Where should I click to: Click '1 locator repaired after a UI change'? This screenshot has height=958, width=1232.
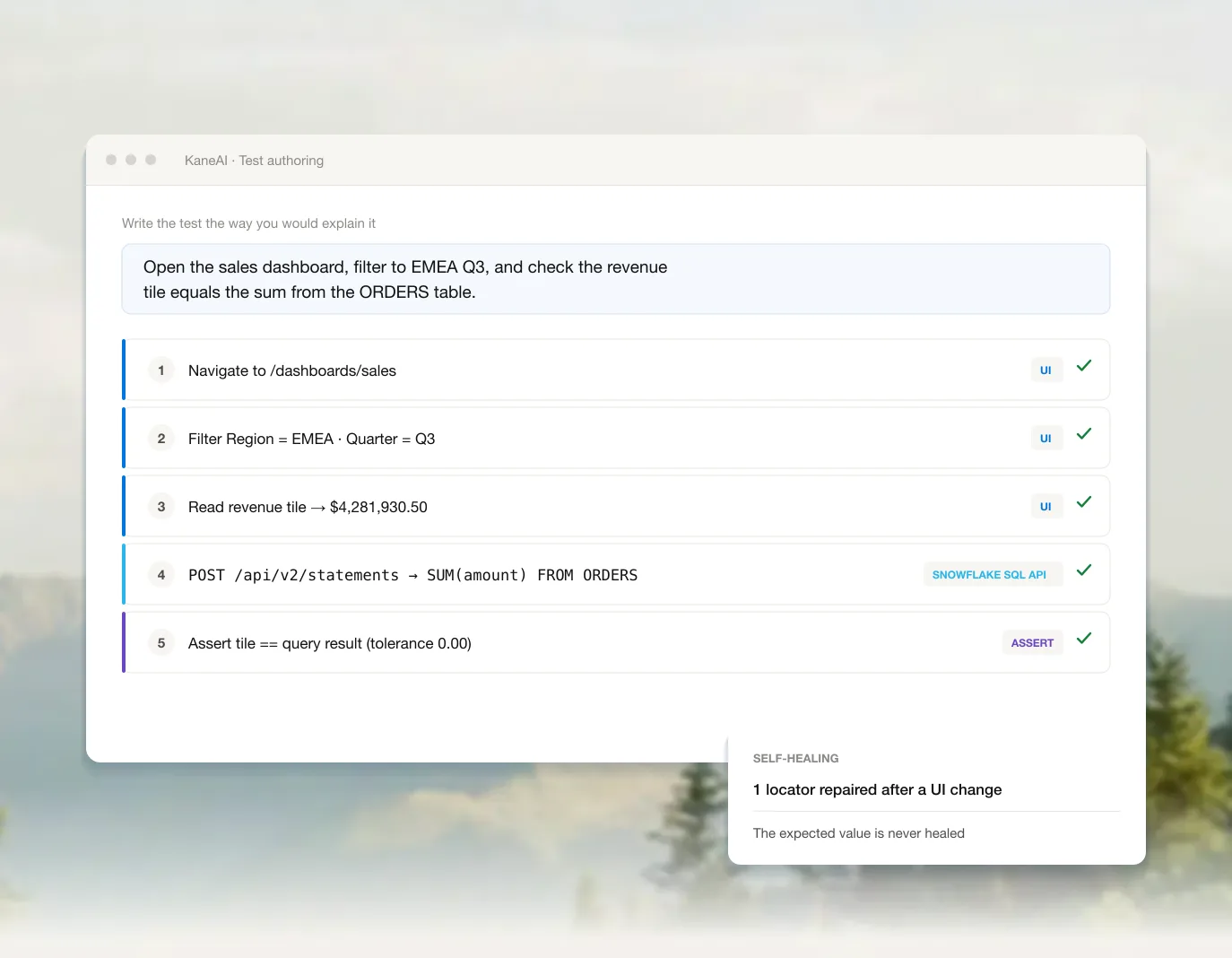click(877, 789)
